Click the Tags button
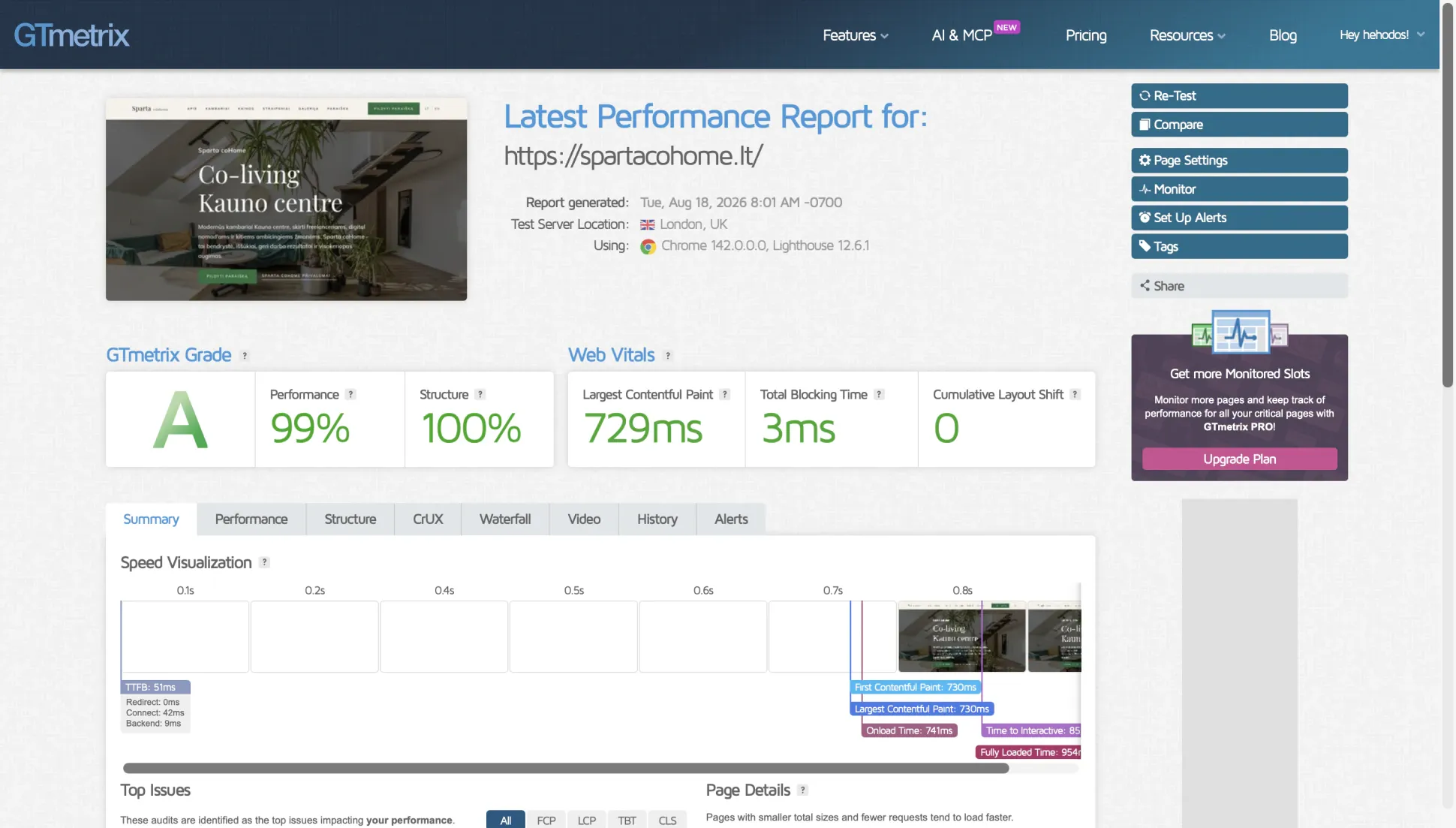 [x=1239, y=246]
